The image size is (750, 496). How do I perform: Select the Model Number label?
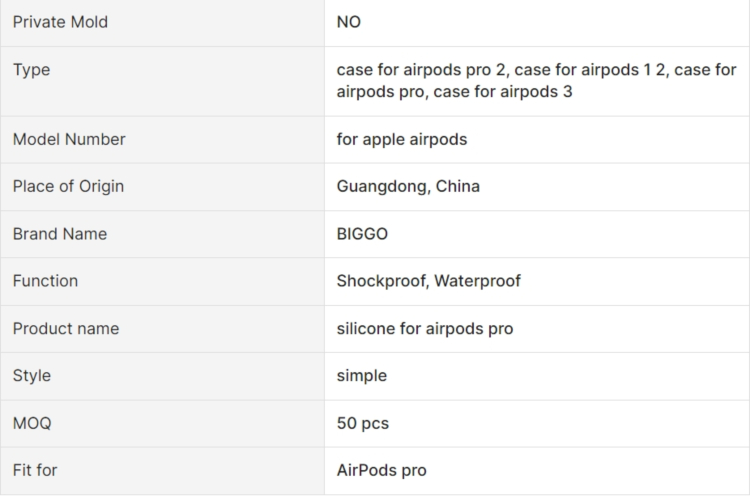[69, 139]
